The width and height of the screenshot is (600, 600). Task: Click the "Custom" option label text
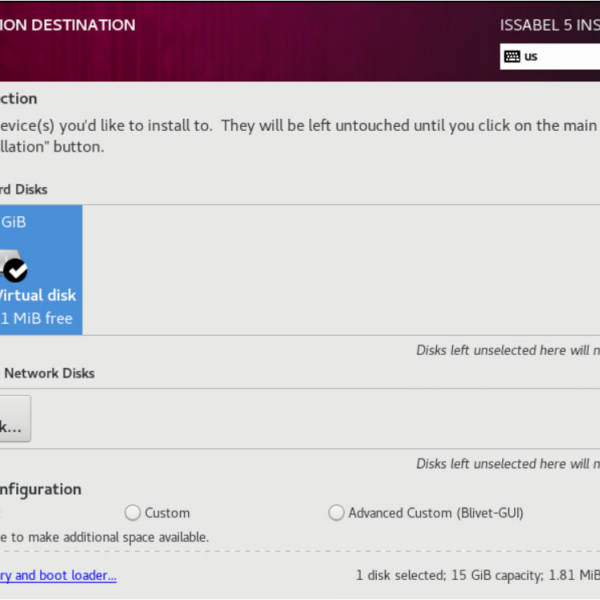[x=167, y=513]
